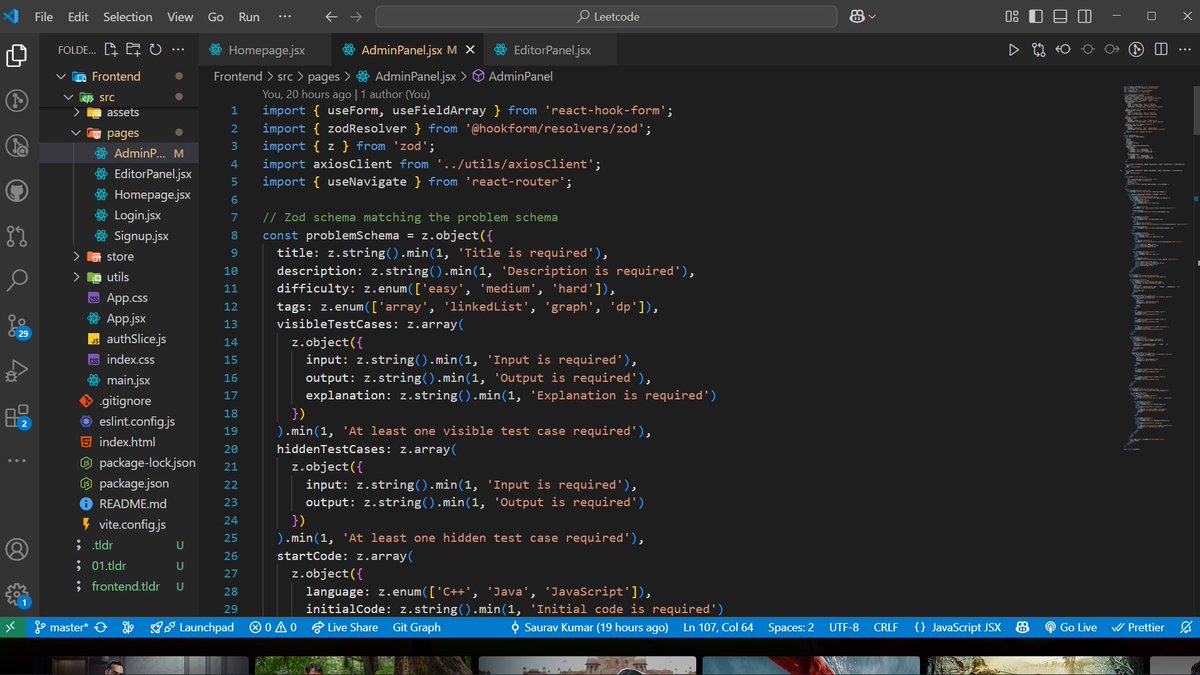
Task: Collapse the pages folder
Action: (77, 132)
